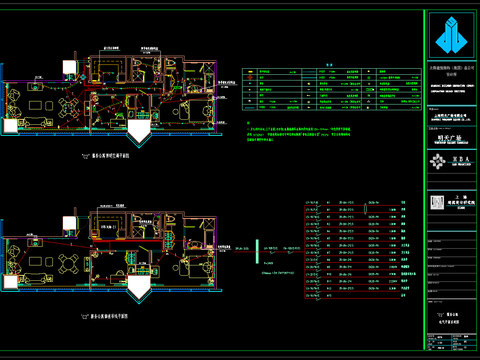Select the cyan legend title above the table
Image resolution: width=480 pixels, height=360 pixels.
point(329,65)
